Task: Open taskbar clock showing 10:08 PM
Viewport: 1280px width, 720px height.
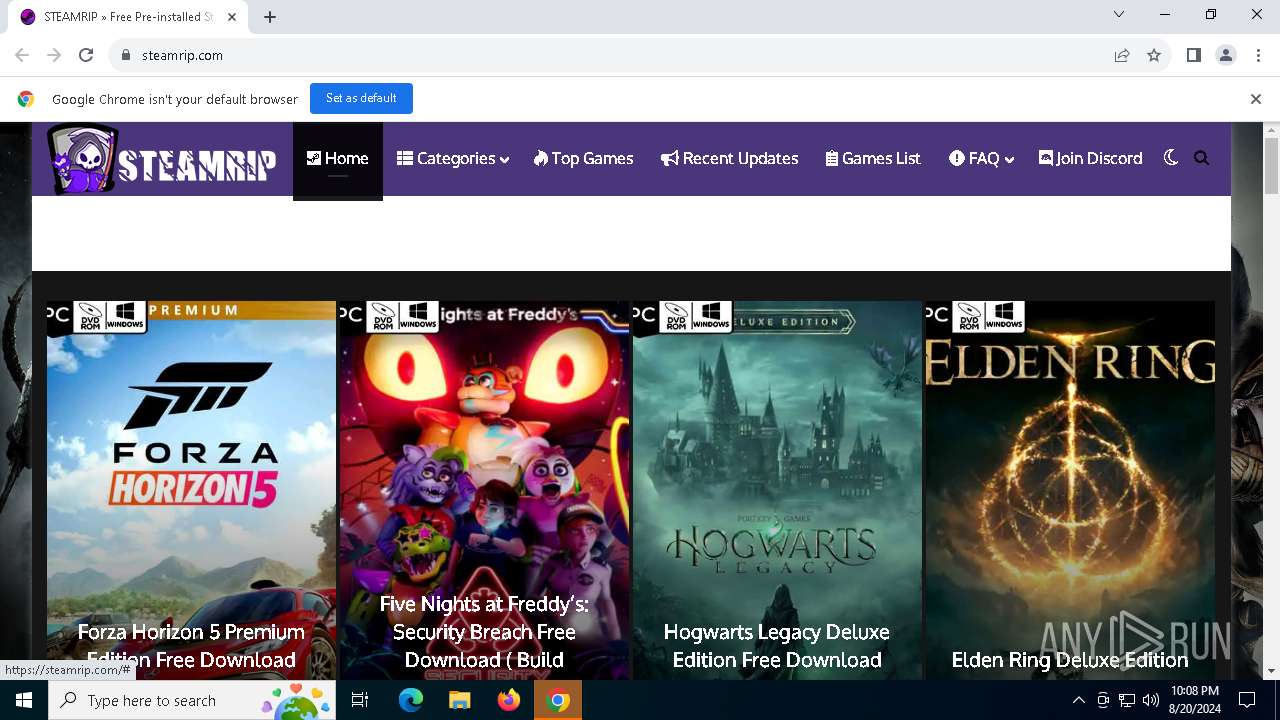Action: click(x=1194, y=700)
